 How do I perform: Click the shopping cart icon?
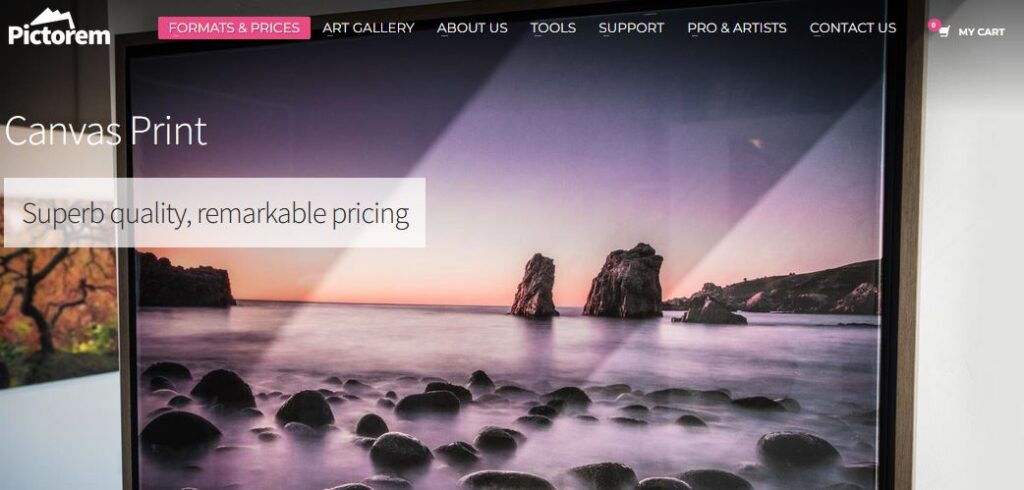944,31
